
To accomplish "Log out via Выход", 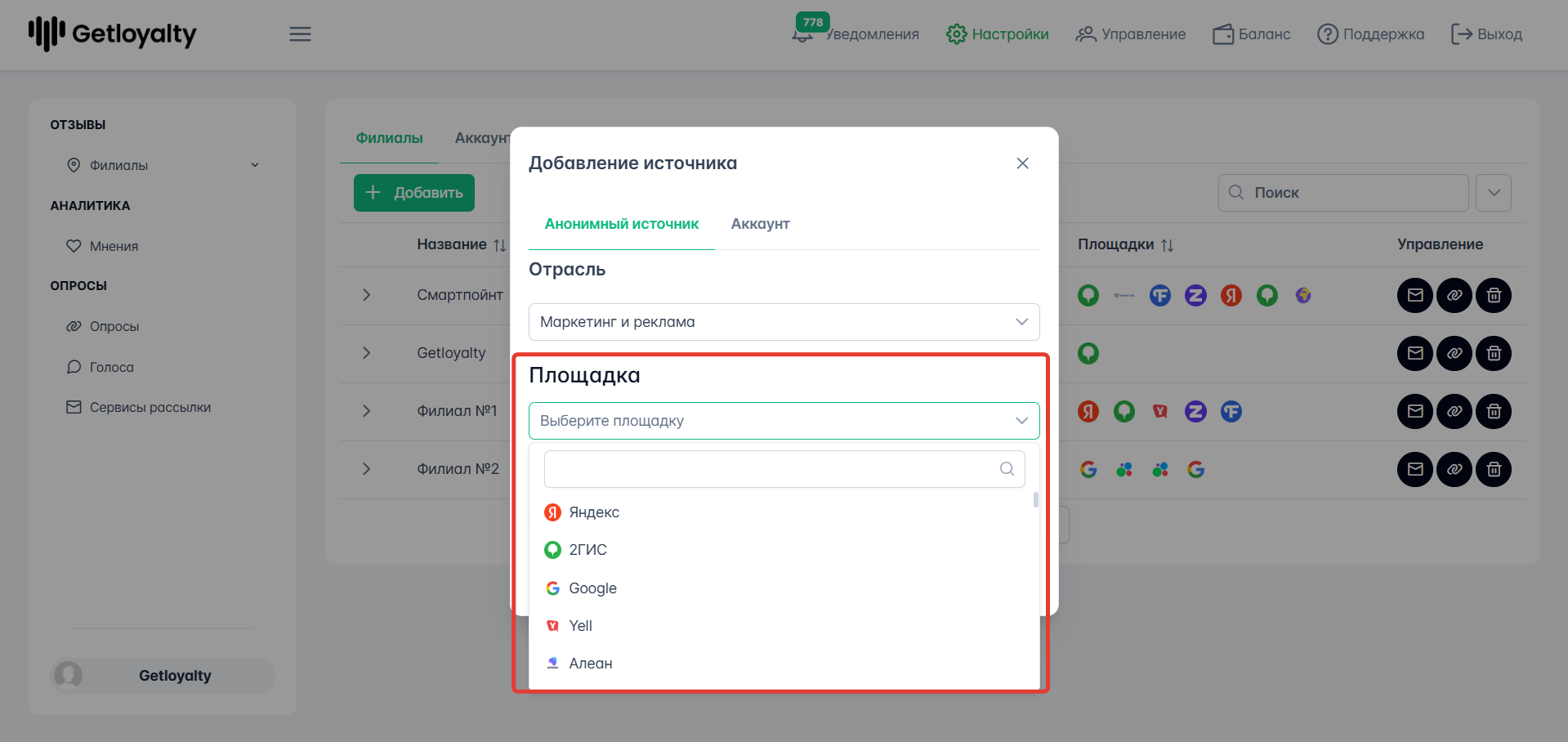I will click(x=1487, y=34).
